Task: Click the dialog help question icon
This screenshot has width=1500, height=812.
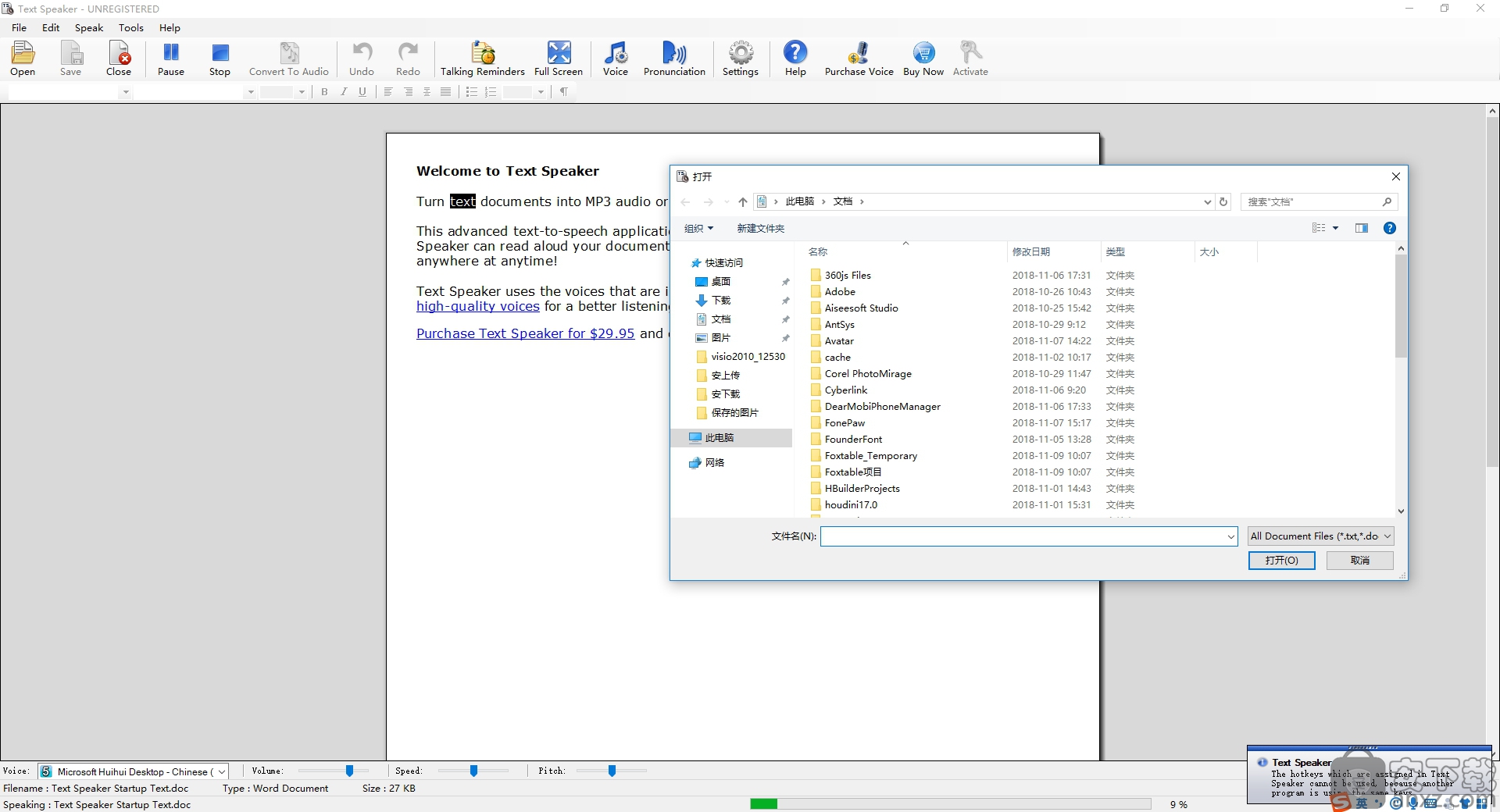Action: coord(1389,228)
